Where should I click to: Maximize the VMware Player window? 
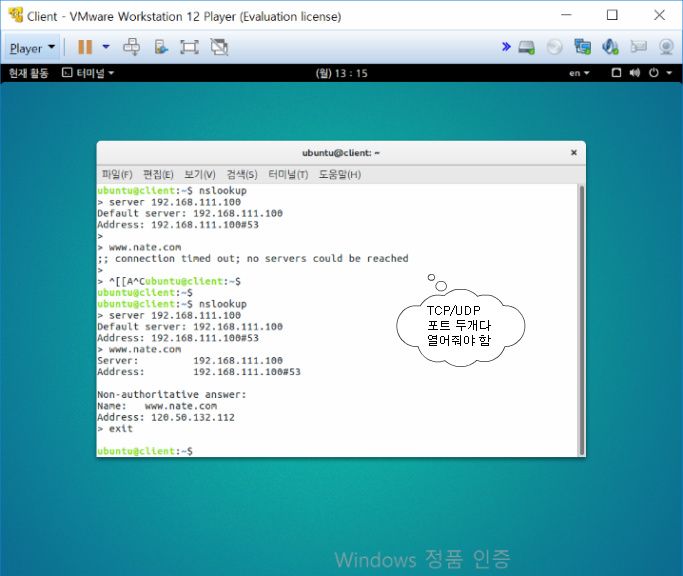612,15
